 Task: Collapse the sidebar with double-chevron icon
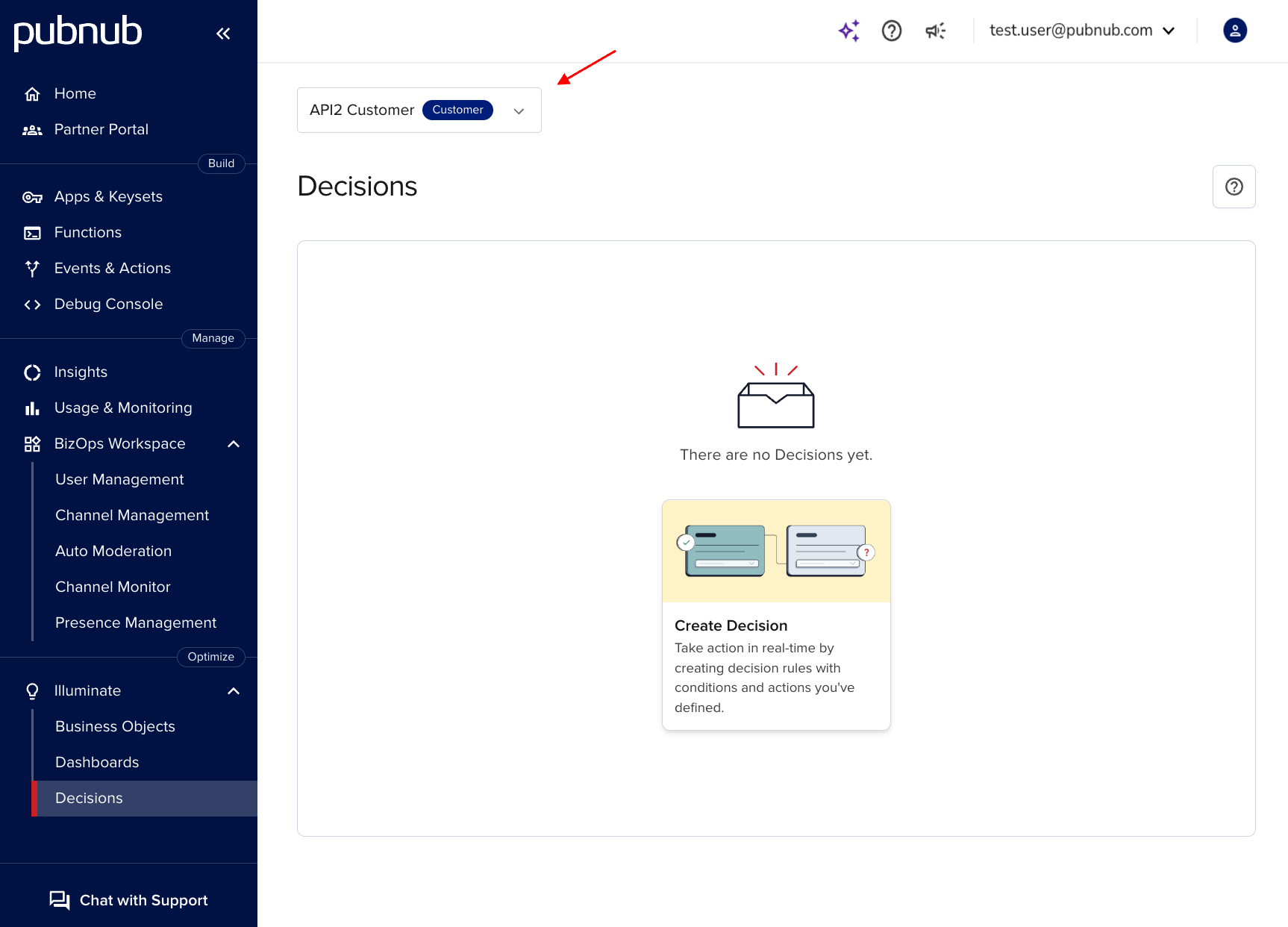[x=222, y=33]
